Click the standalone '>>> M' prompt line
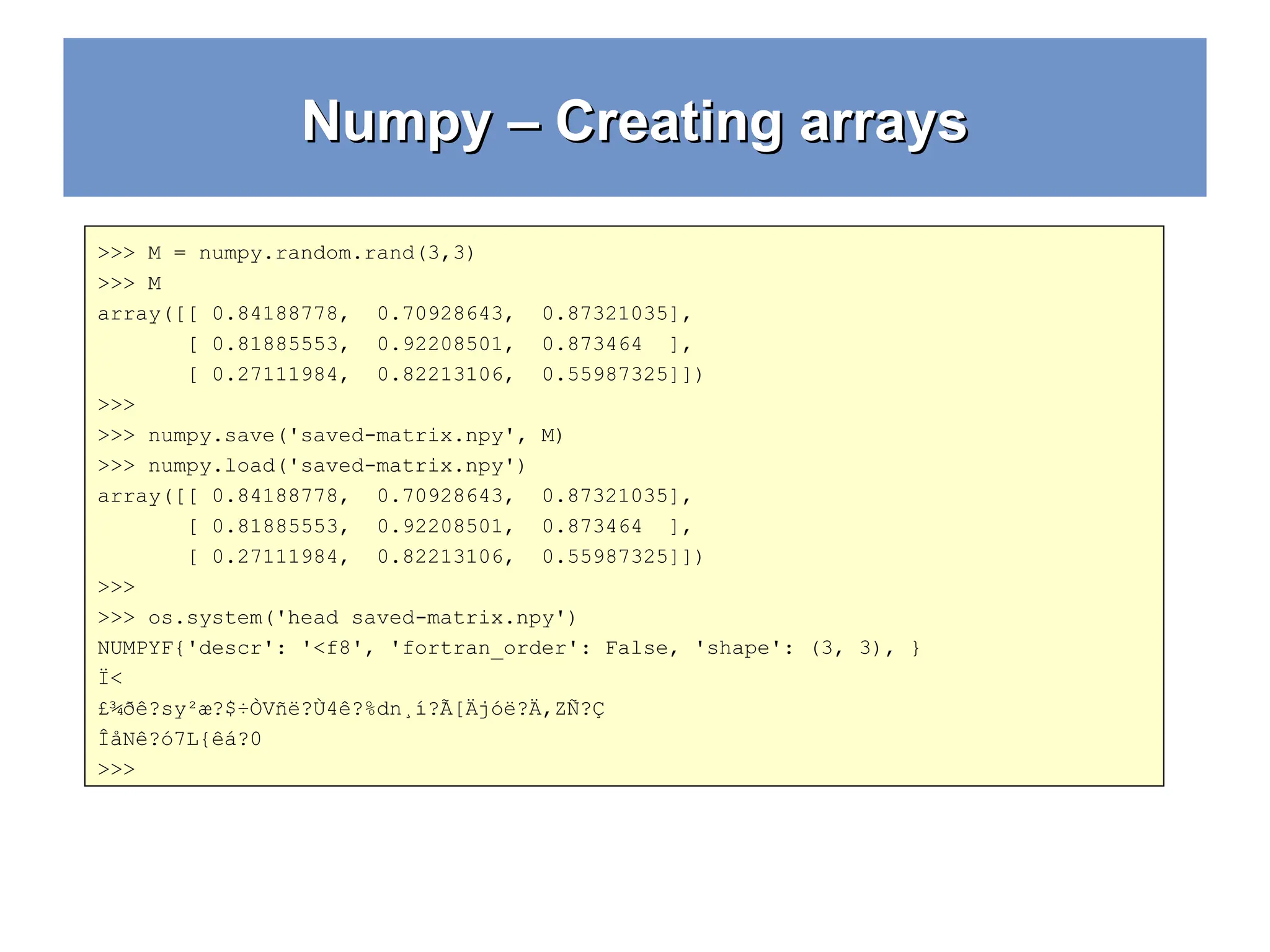Image resolution: width=1270 pixels, height=952 pixels. tap(130, 283)
